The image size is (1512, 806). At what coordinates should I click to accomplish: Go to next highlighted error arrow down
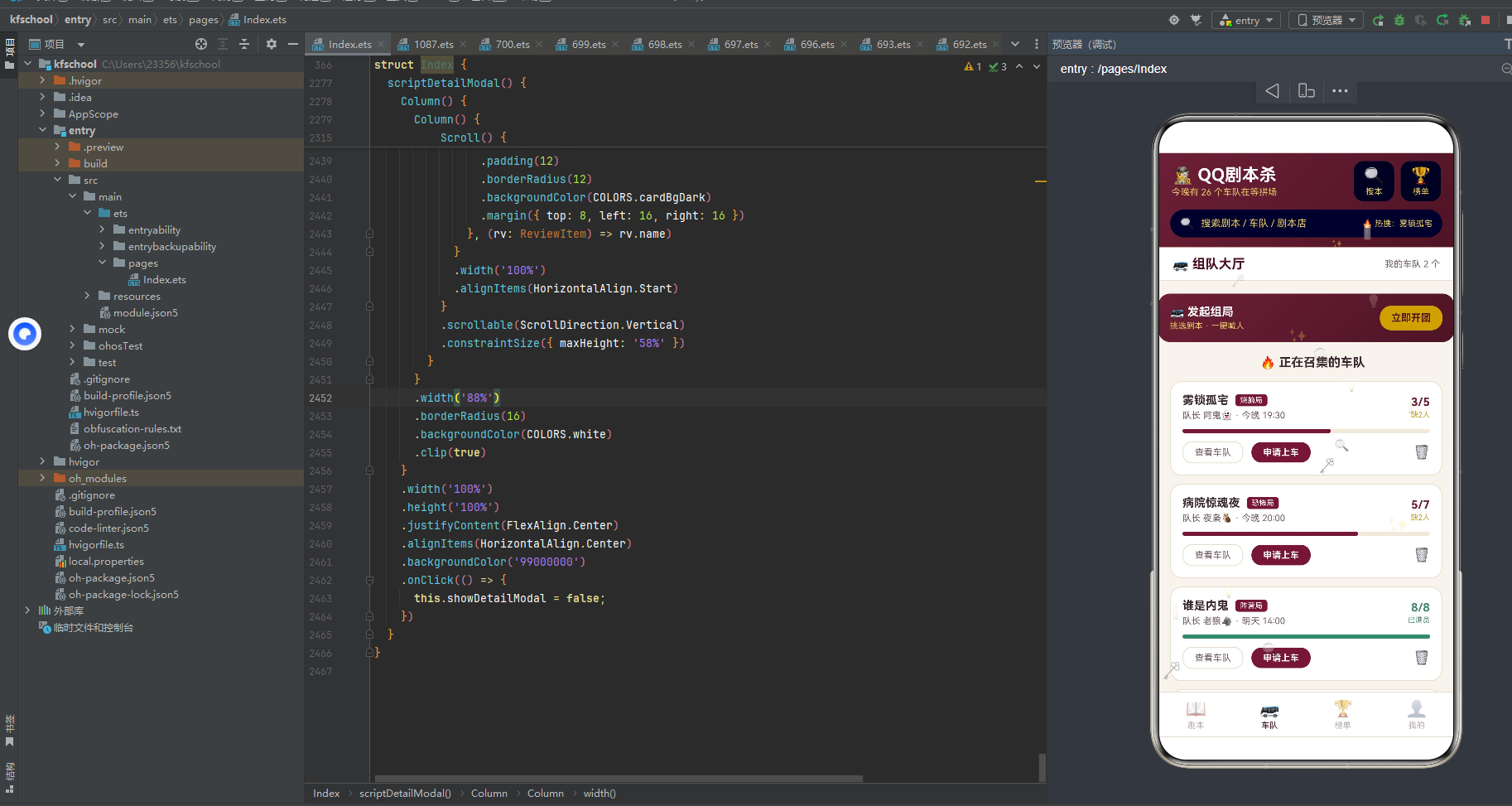click(1037, 66)
